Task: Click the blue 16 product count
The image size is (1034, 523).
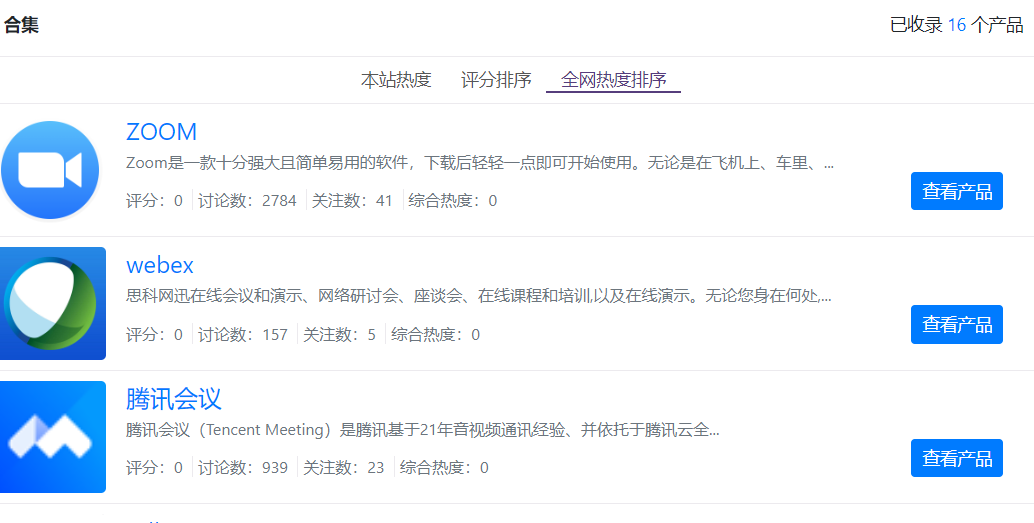Action: point(956,25)
